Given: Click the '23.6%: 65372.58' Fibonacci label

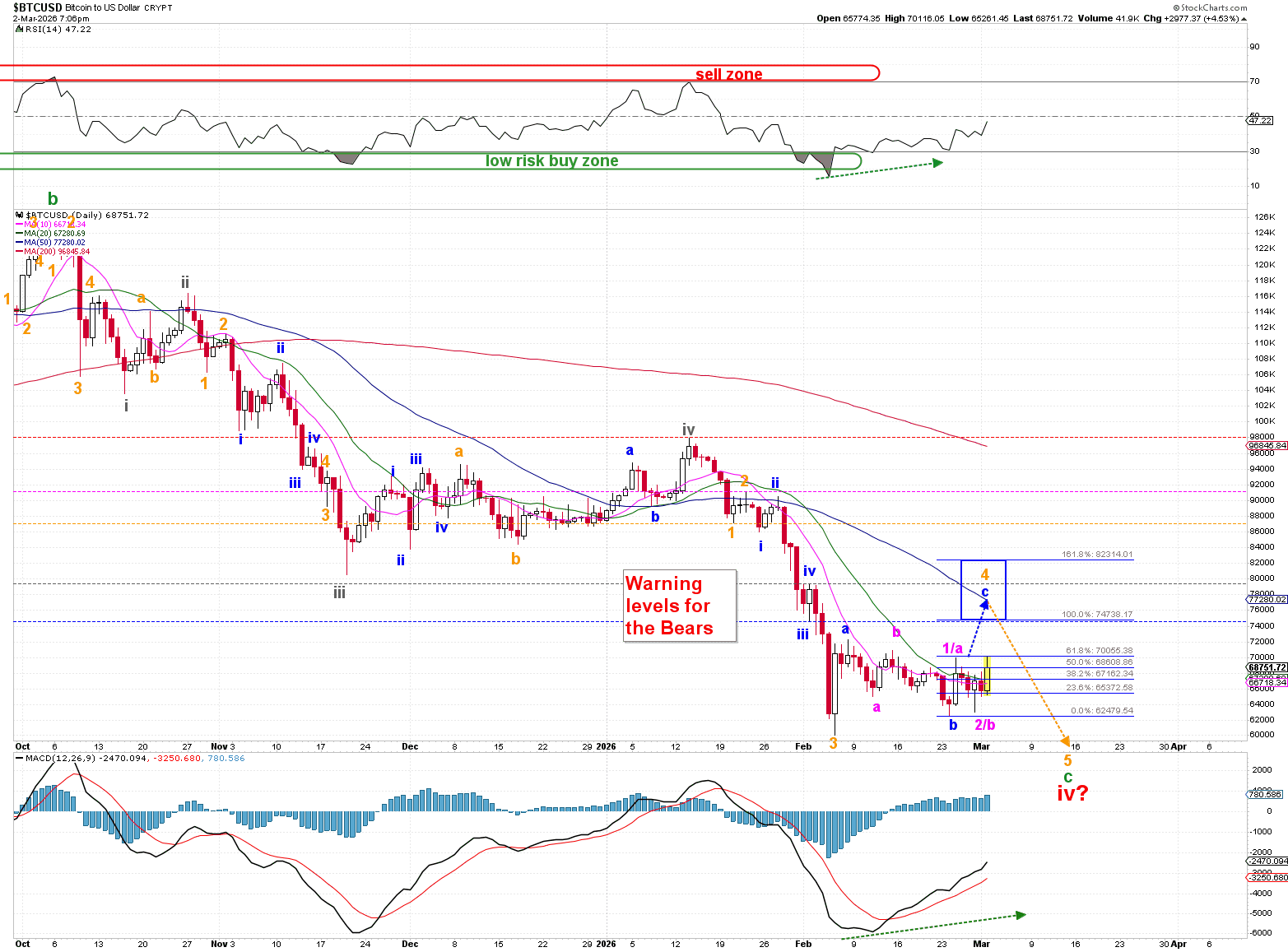Looking at the screenshot, I should 1100,688.
